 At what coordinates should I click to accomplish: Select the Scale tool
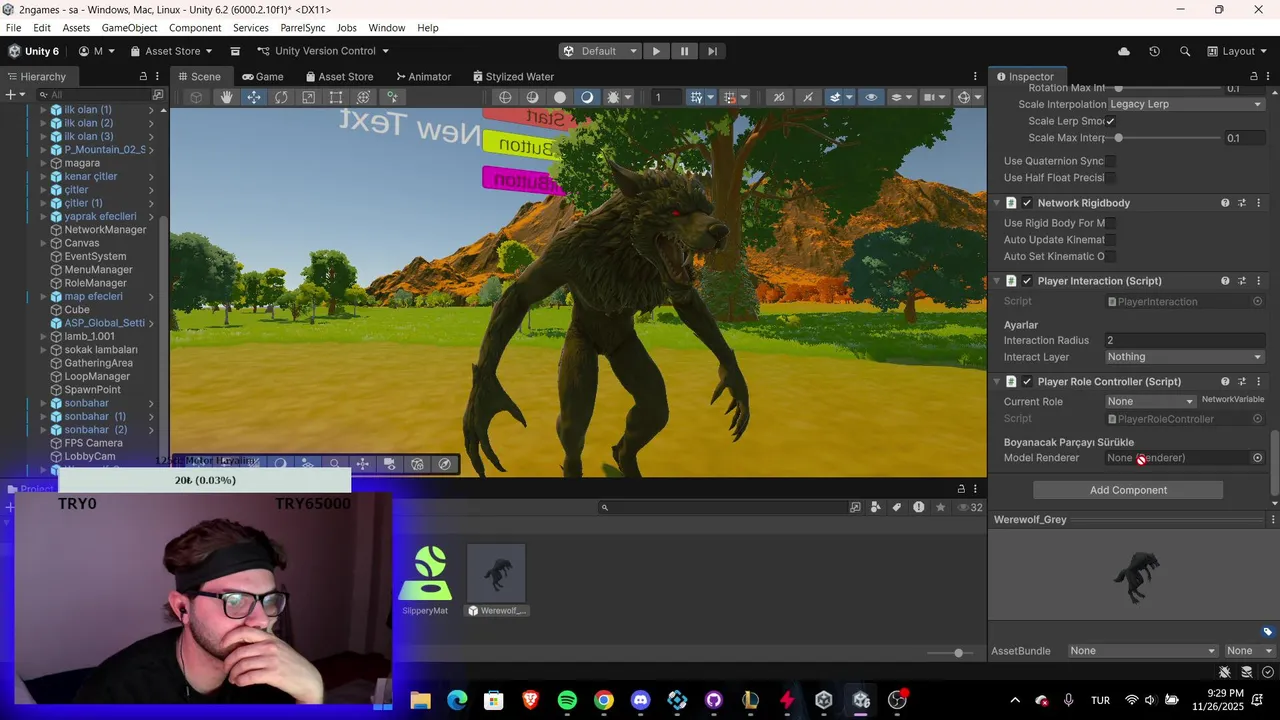pos(308,97)
